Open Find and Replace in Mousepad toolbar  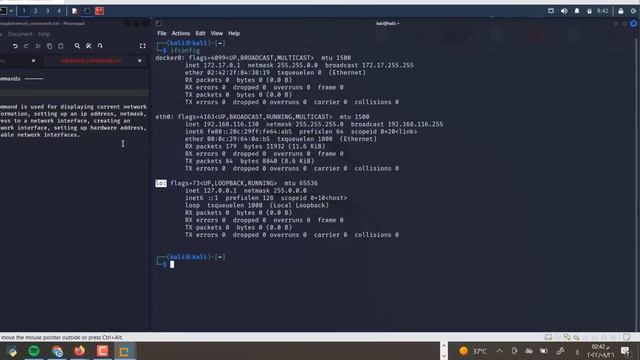[x=89, y=46]
